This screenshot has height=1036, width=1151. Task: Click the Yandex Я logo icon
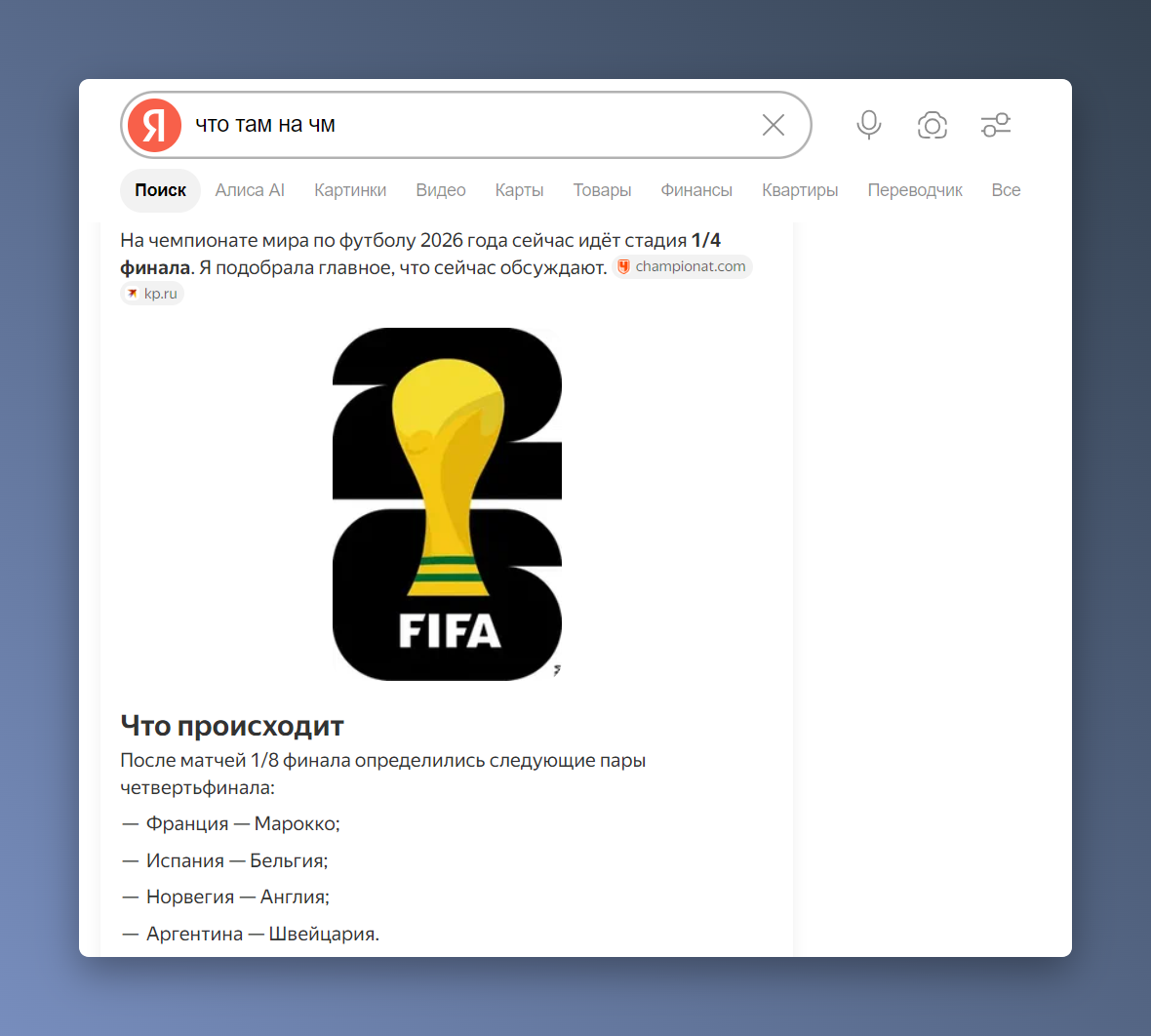(x=154, y=125)
